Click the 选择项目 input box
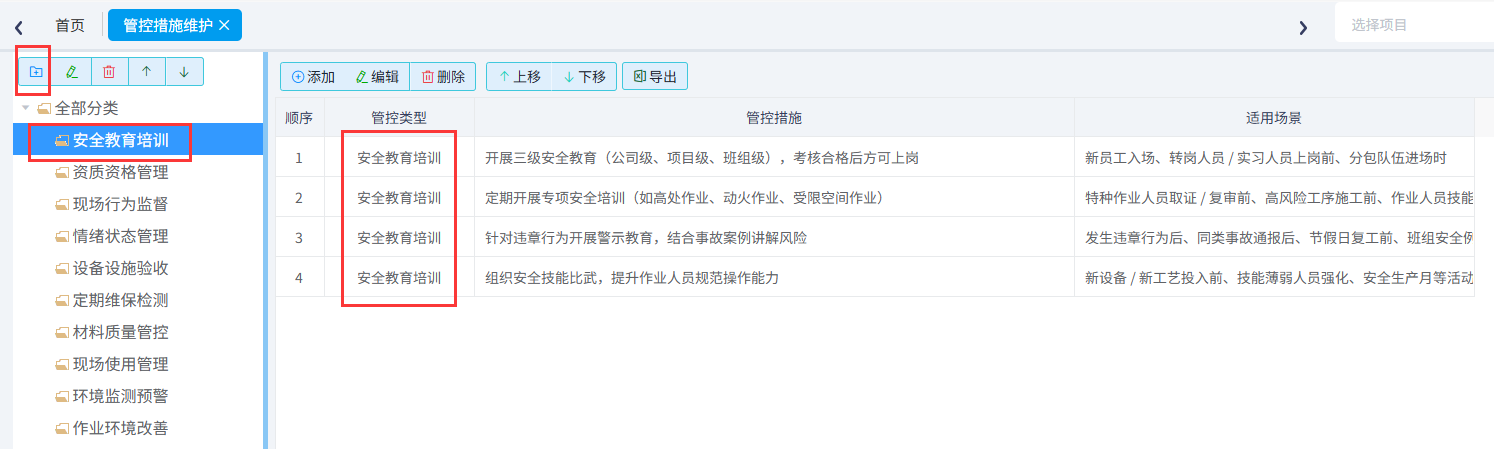Viewport: 1494px width, 449px height. point(1414,25)
